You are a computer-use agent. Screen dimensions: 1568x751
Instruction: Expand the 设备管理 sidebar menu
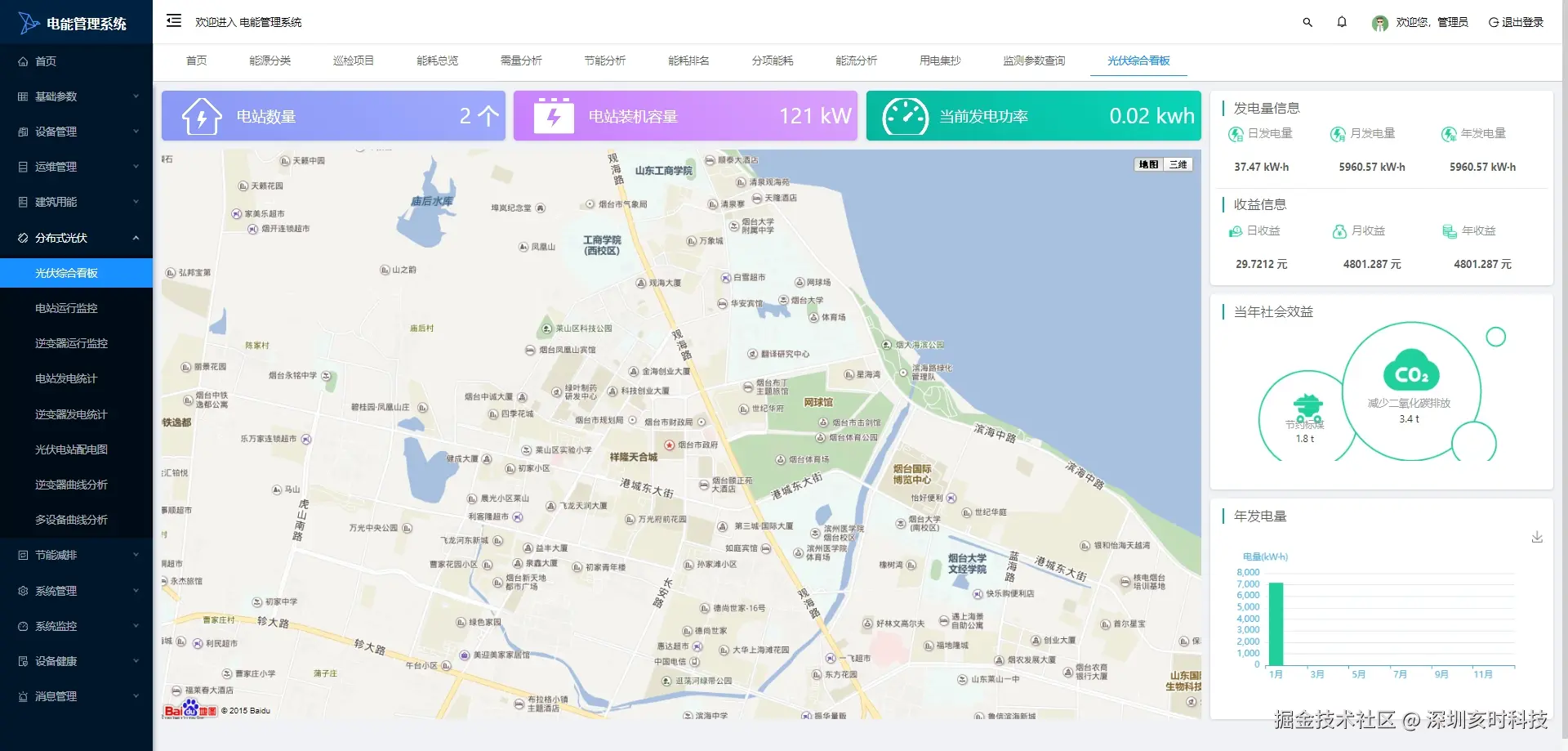point(77,132)
